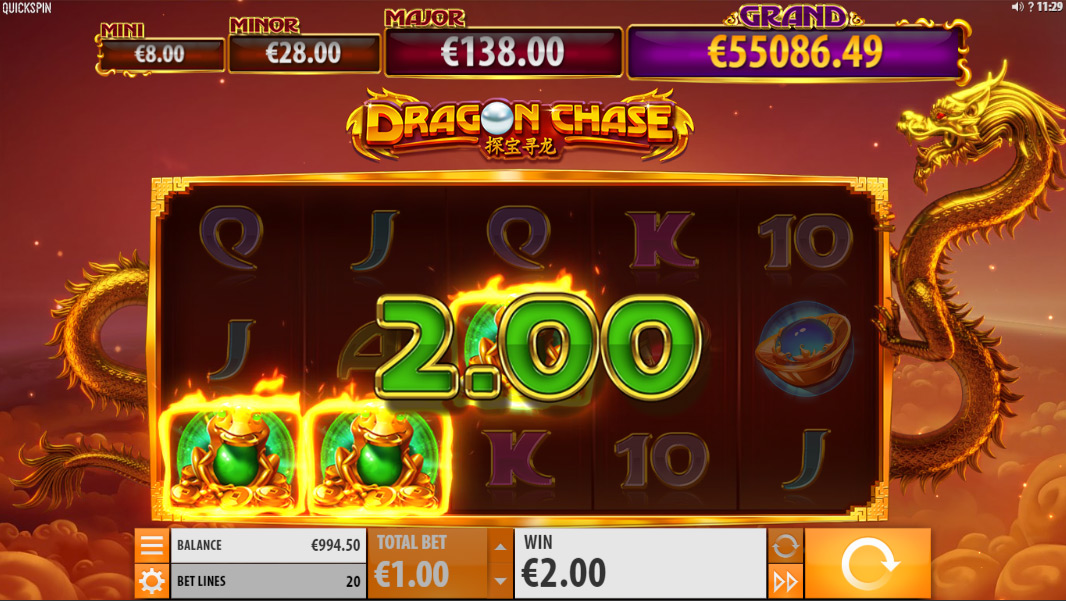Click the Dragon Chase logo
Screen dimensions: 1066x601
(x=520, y=125)
